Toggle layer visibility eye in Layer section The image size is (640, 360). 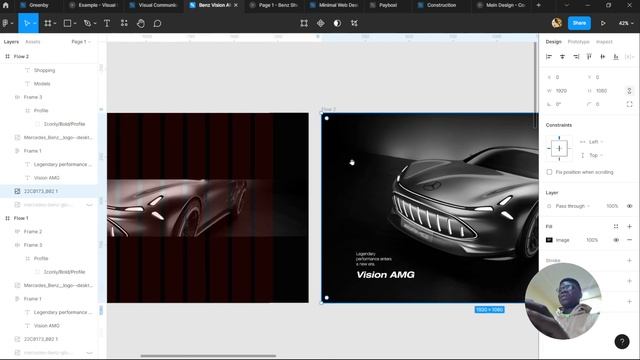point(629,206)
